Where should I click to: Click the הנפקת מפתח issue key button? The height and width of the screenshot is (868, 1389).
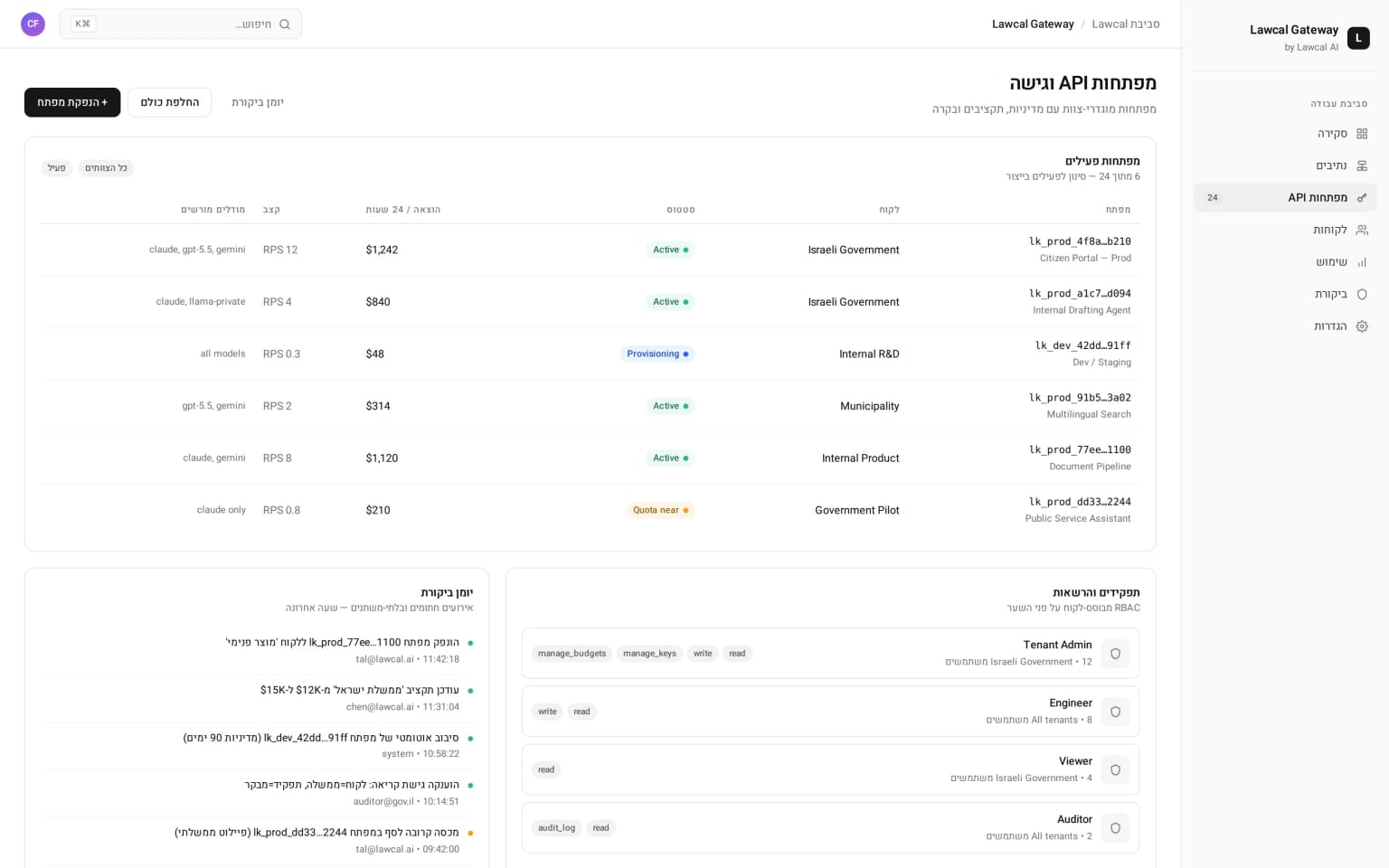point(72,102)
